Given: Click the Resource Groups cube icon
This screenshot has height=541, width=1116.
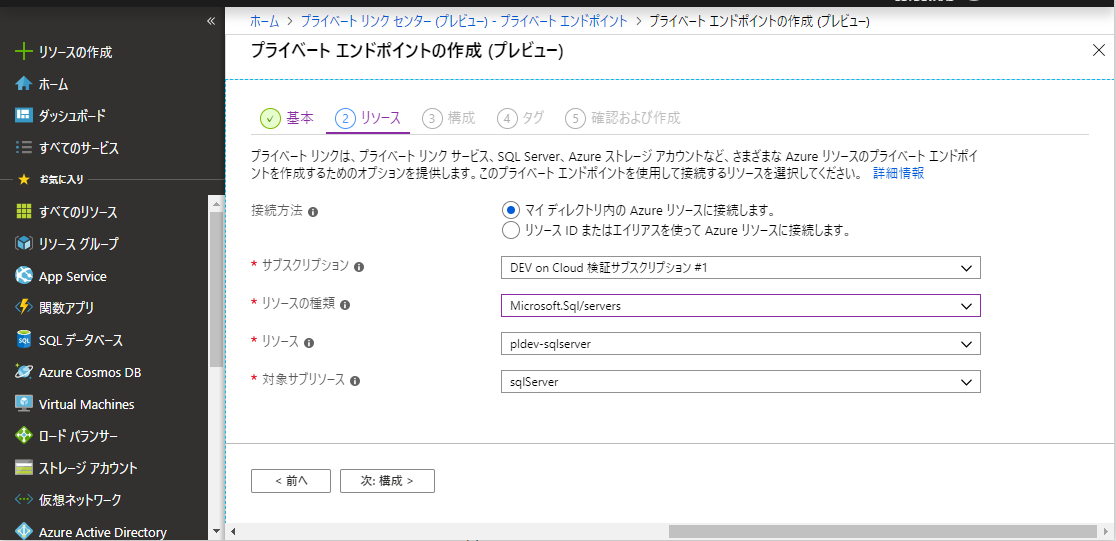Looking at the screenshot, I should click(24, 243).
